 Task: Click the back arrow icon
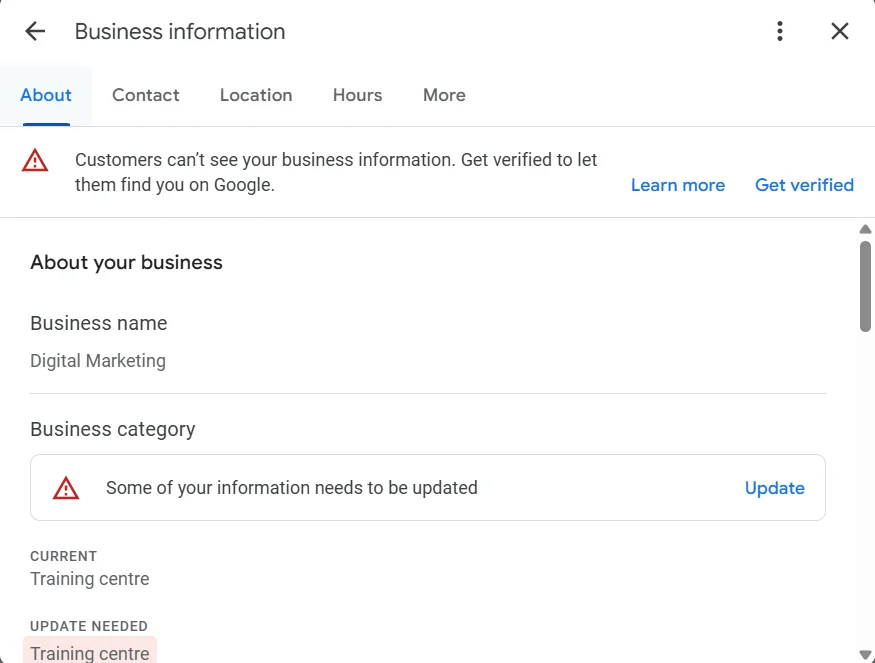tap(35, 31)
